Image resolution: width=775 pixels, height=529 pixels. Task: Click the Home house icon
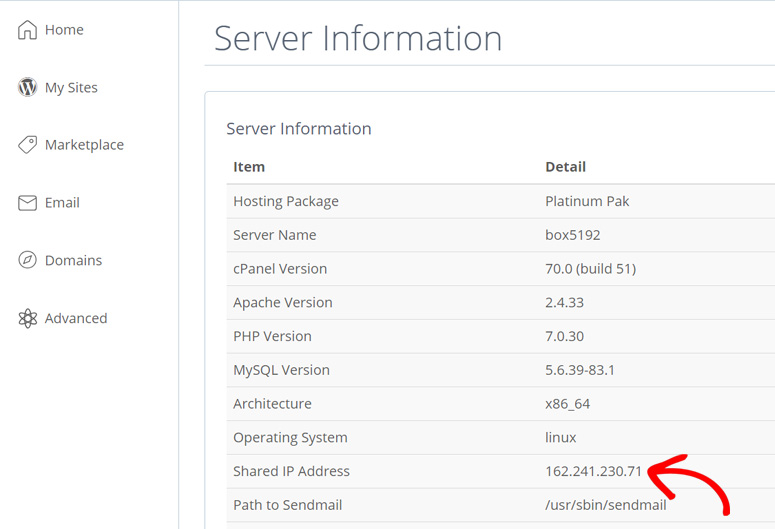click(x=27, y=30)
